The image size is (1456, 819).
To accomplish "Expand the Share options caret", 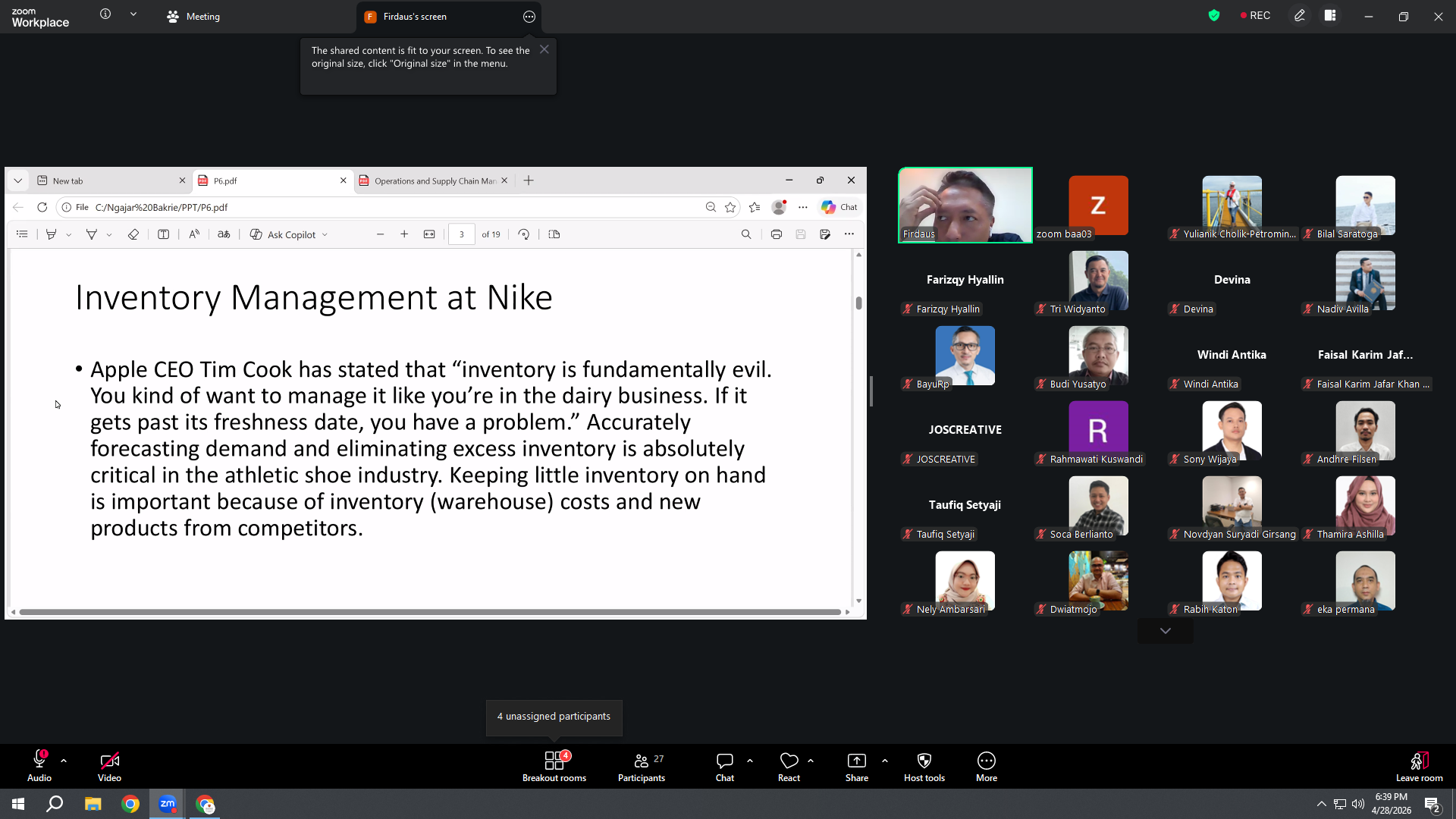I will click(885, 761).
